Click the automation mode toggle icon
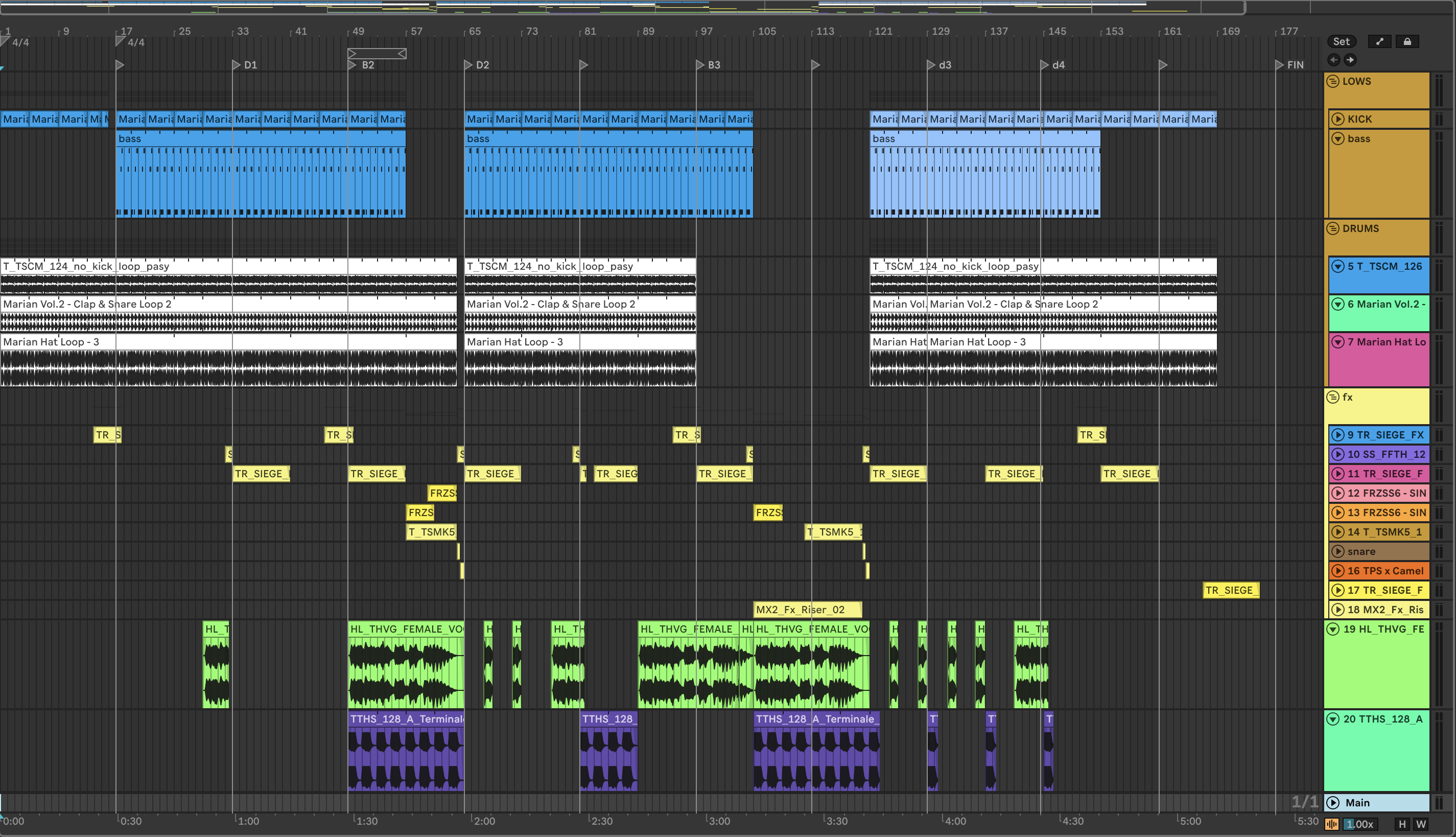Viewport: 1456px width, 837px height. (x=1379, y=41)
